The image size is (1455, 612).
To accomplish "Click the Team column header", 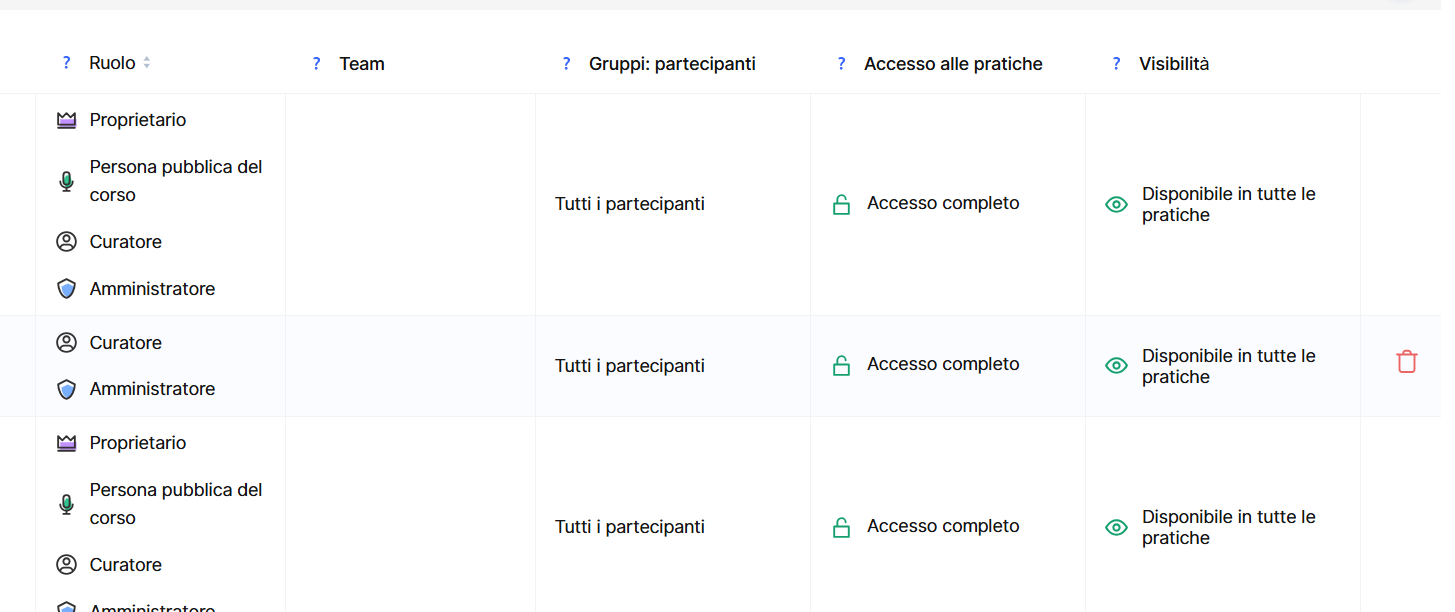I will point(362,64).
